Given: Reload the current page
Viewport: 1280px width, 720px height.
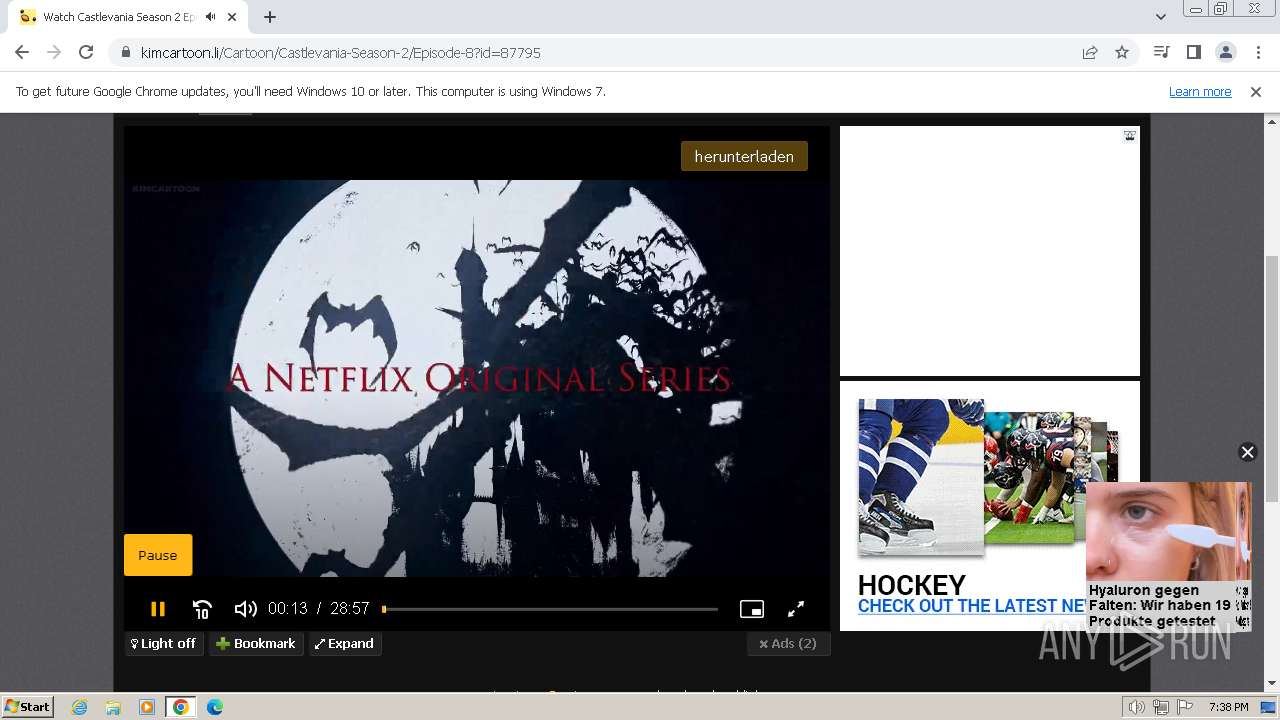Looking at the screenshot, I should (86, 52).
